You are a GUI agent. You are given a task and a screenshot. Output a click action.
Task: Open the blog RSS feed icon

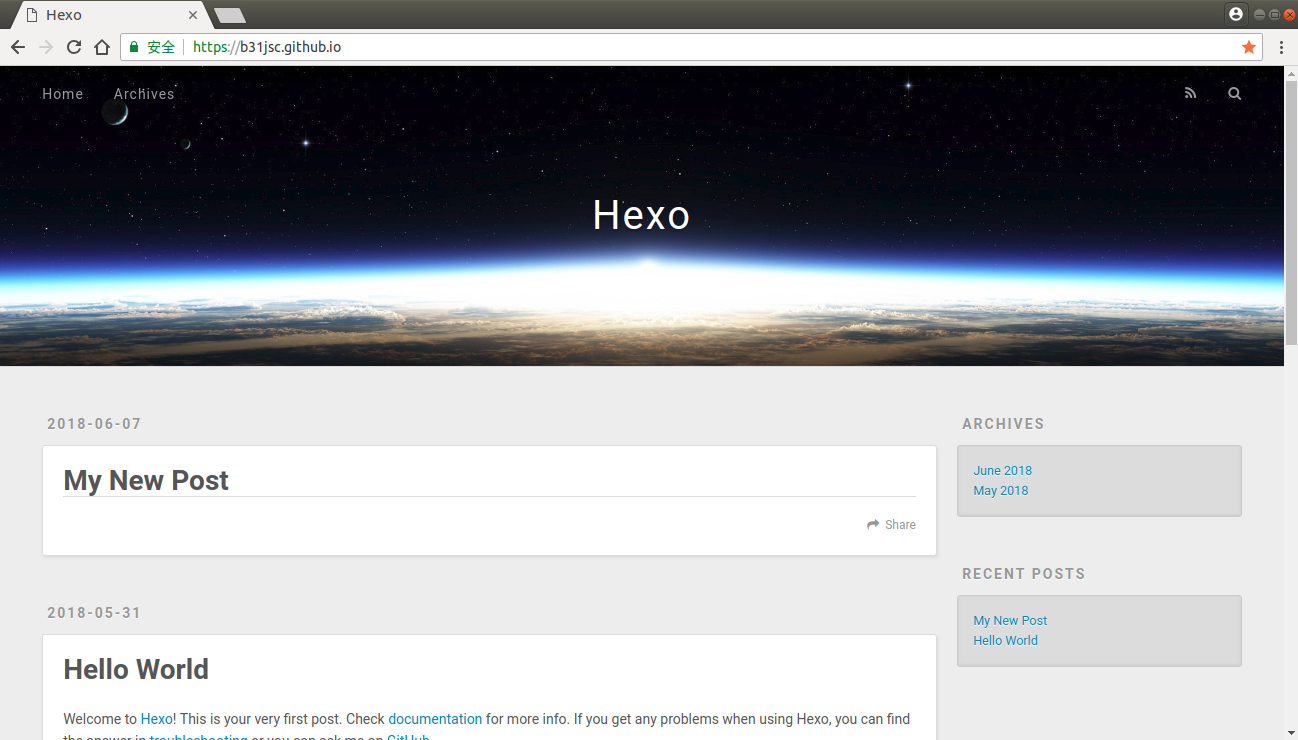click(x=1190, y=93)
